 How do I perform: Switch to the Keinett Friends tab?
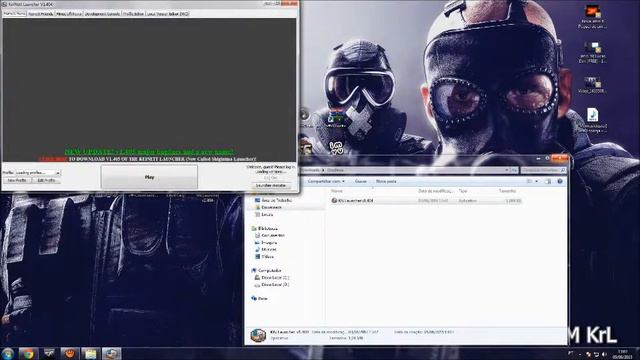[40, 14]
